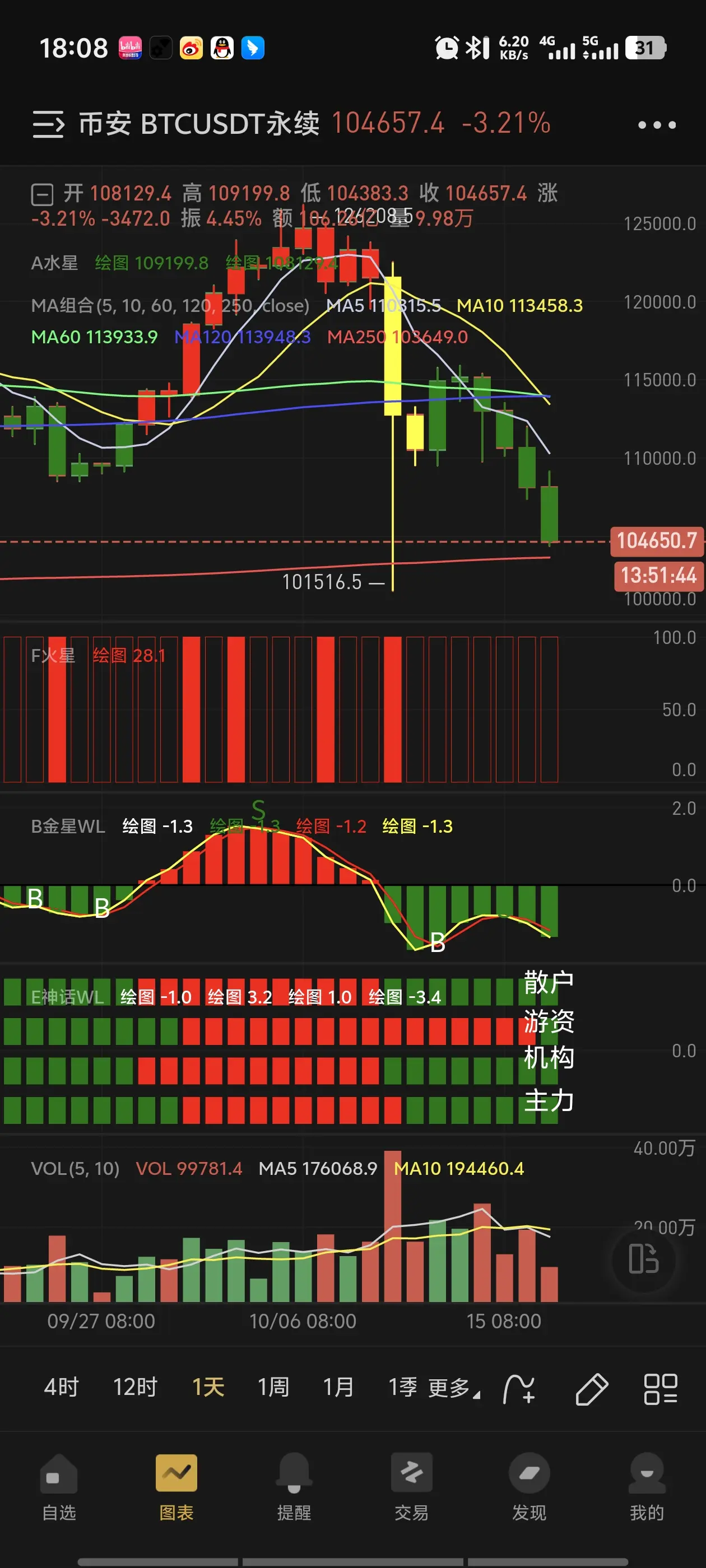Tap the 游资 row label
Image resolution: width=706 pixels, height=1568 pixels.
tap(549, 1021)
